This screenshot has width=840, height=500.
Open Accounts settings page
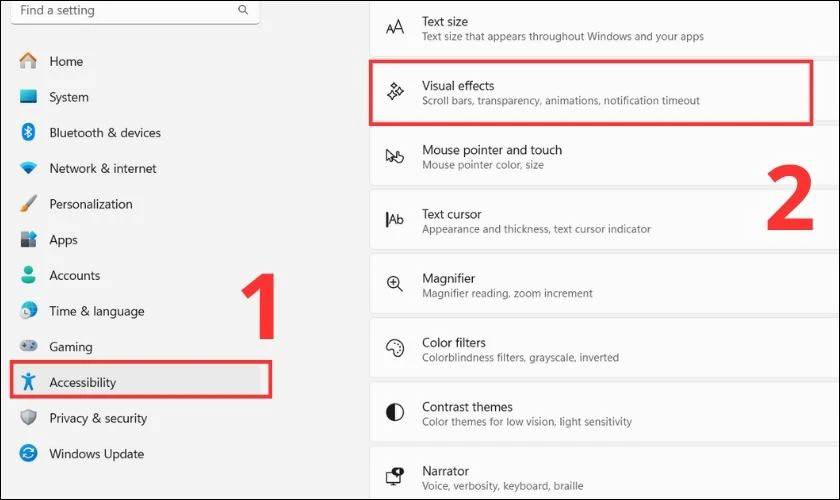pos(135,275)
